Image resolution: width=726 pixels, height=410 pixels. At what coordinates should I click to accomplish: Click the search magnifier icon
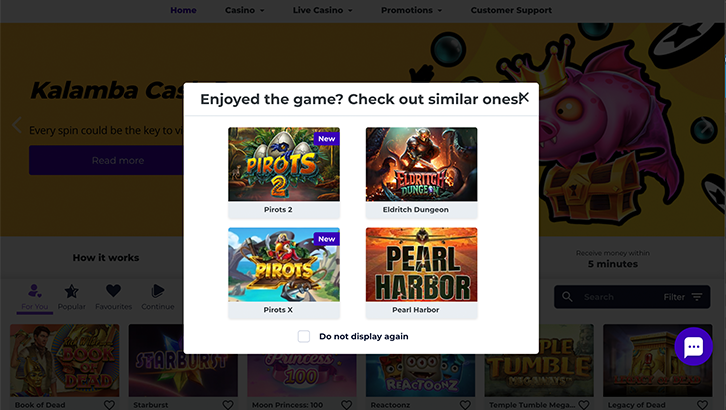(567, 297)
